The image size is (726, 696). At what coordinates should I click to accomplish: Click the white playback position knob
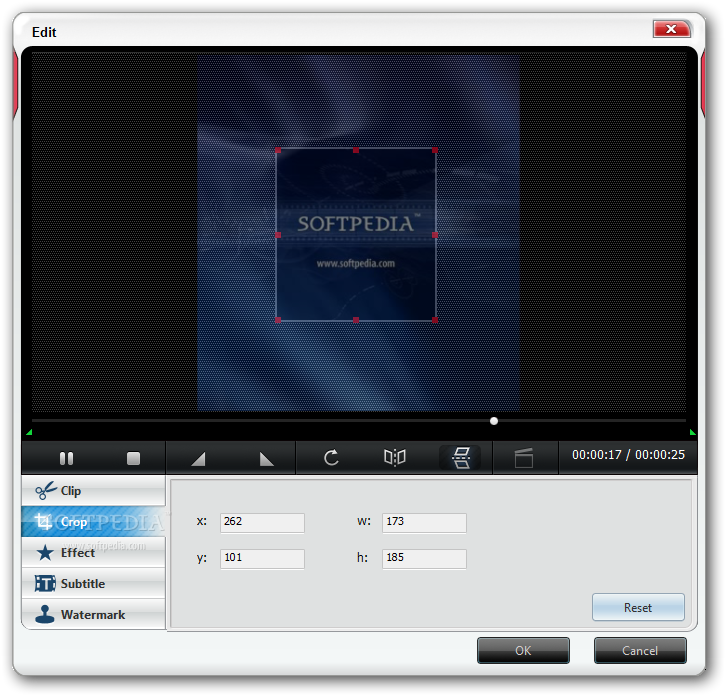[x=494, y=421]
